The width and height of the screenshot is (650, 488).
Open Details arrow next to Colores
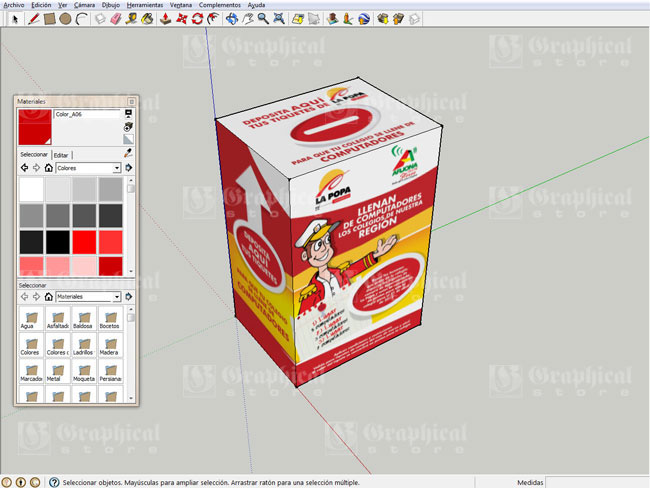[x=129, y=168]
